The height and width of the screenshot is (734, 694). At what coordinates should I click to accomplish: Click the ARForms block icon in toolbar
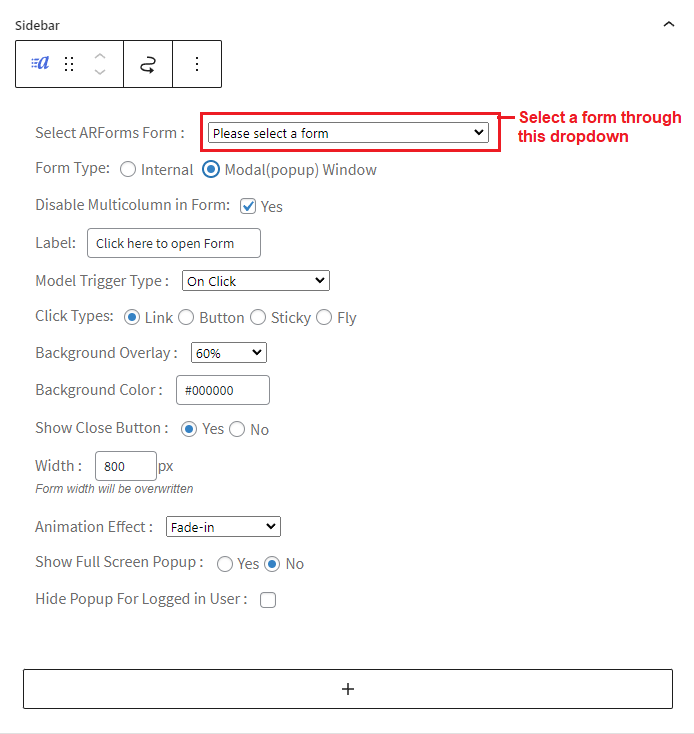pos(40,64)
